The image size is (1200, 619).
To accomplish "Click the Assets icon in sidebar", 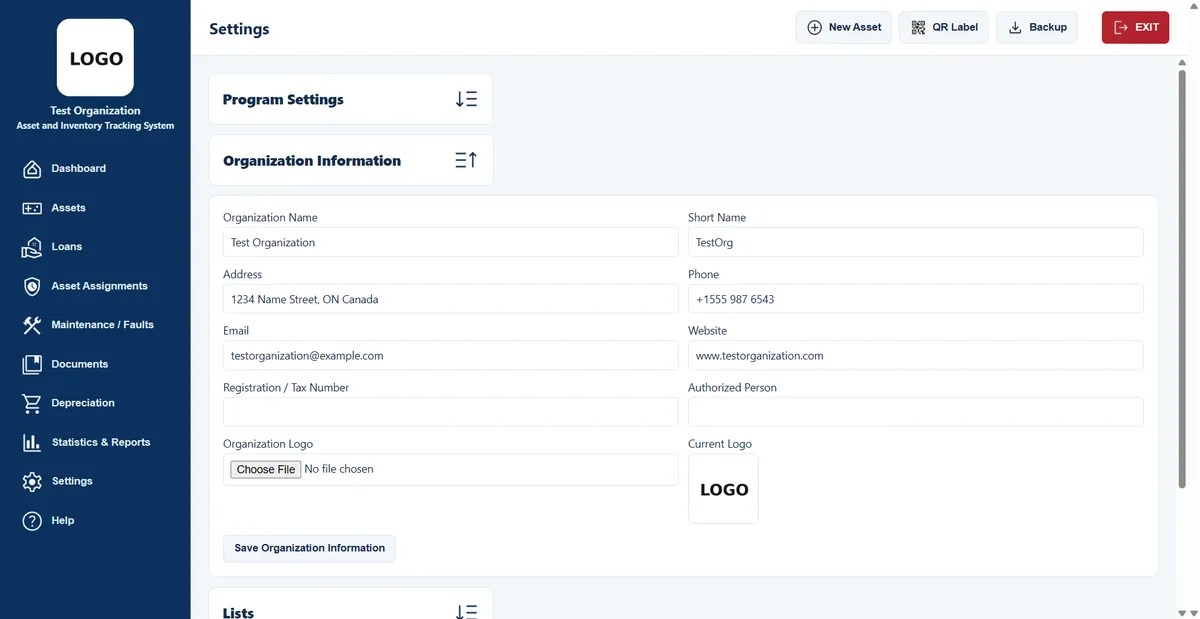I will tap(32, 208).
